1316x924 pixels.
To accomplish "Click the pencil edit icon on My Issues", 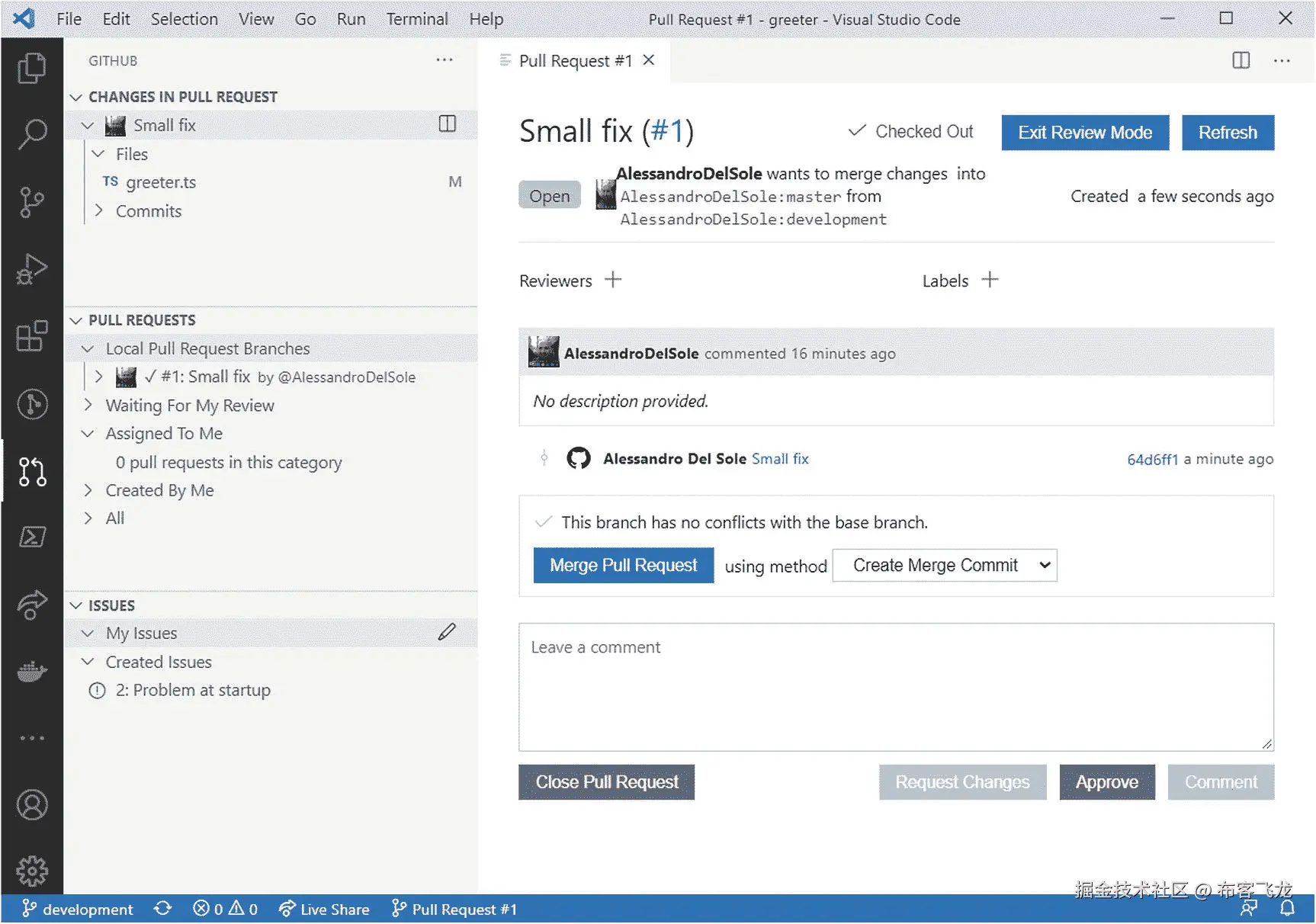I will click(x=447, y=632).
